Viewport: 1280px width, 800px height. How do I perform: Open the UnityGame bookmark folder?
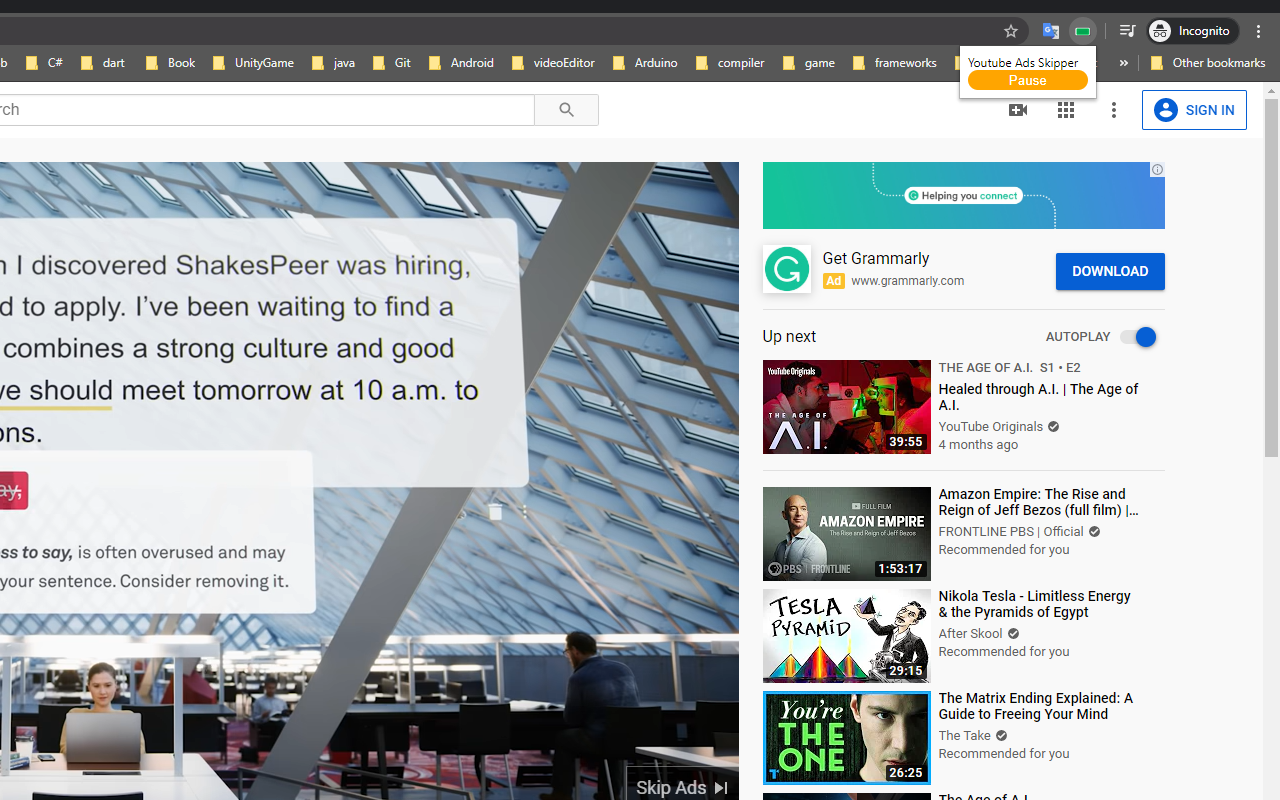[x=253, y=63]
